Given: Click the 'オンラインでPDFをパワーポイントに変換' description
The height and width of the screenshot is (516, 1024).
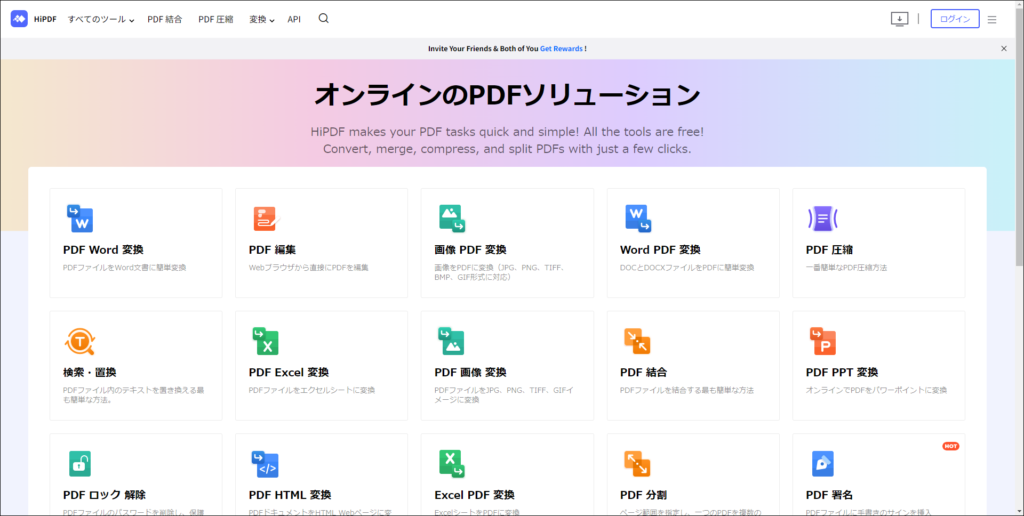Looking at the screenshot, I should click(876, 391).
